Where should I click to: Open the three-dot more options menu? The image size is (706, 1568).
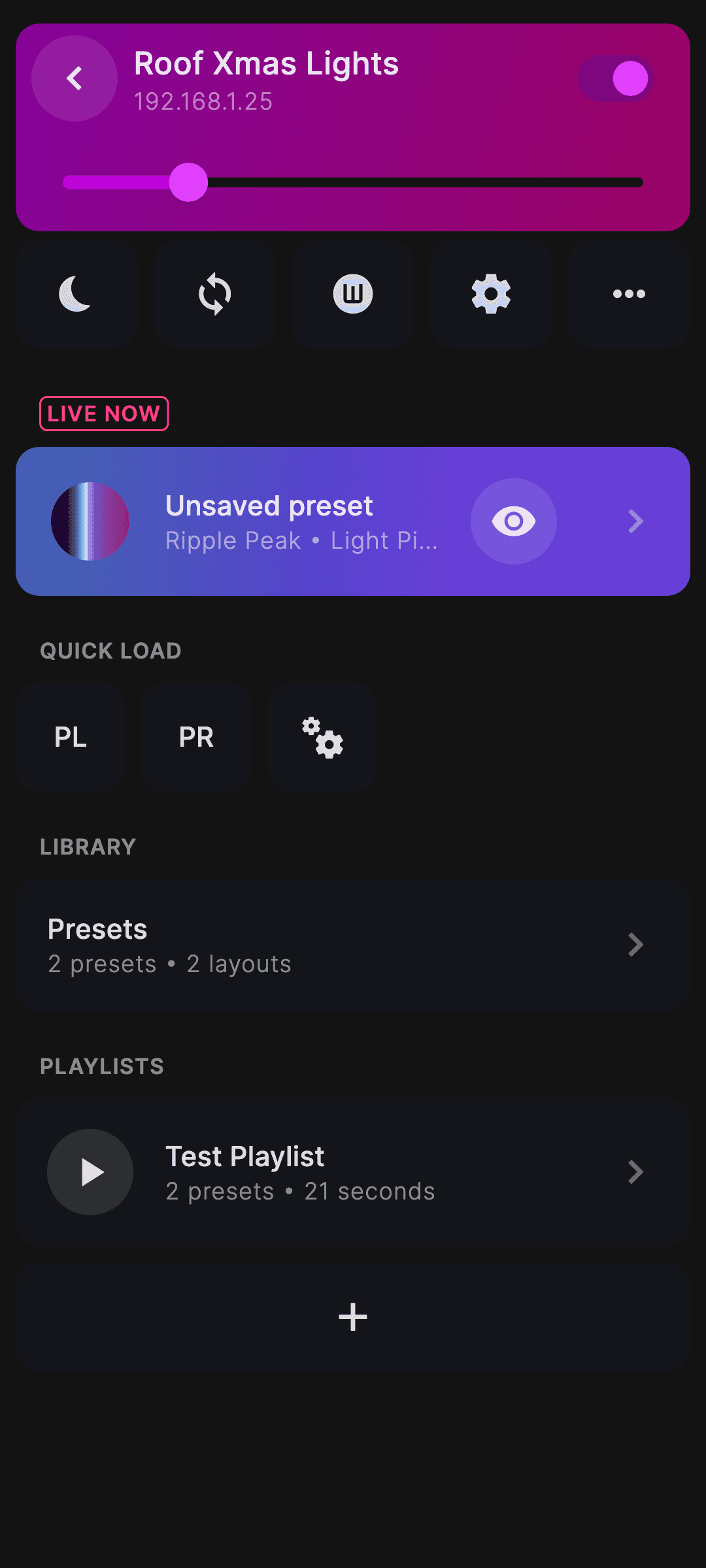(629, 294)
